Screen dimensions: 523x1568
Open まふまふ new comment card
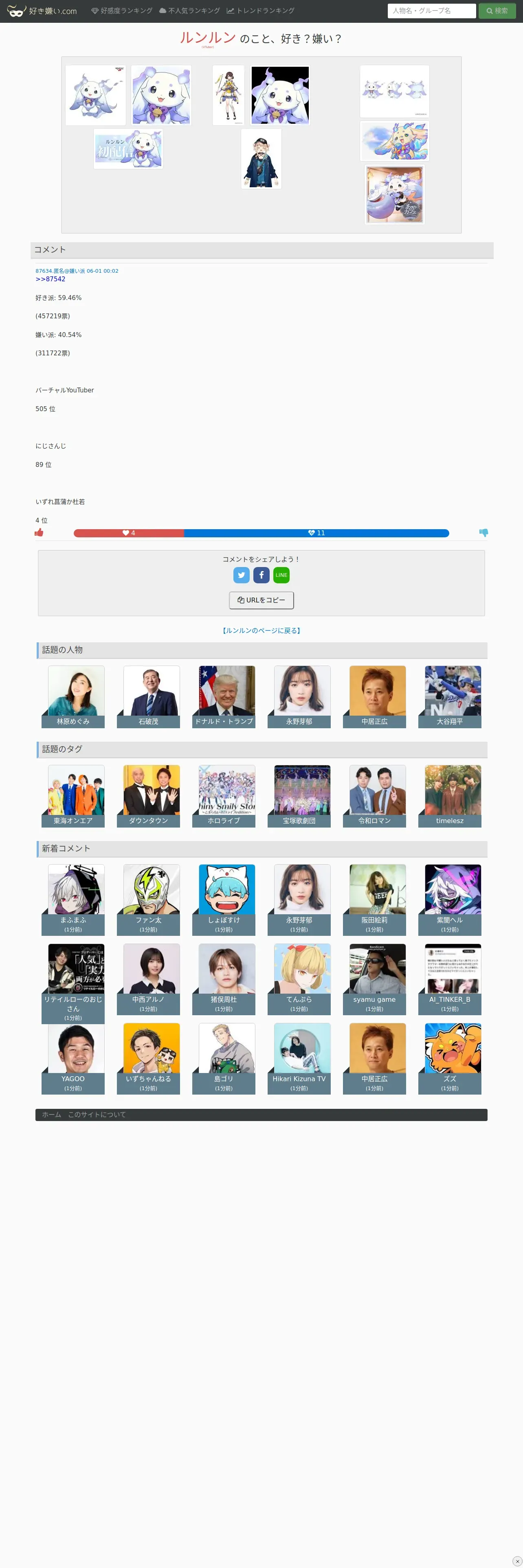73,900
